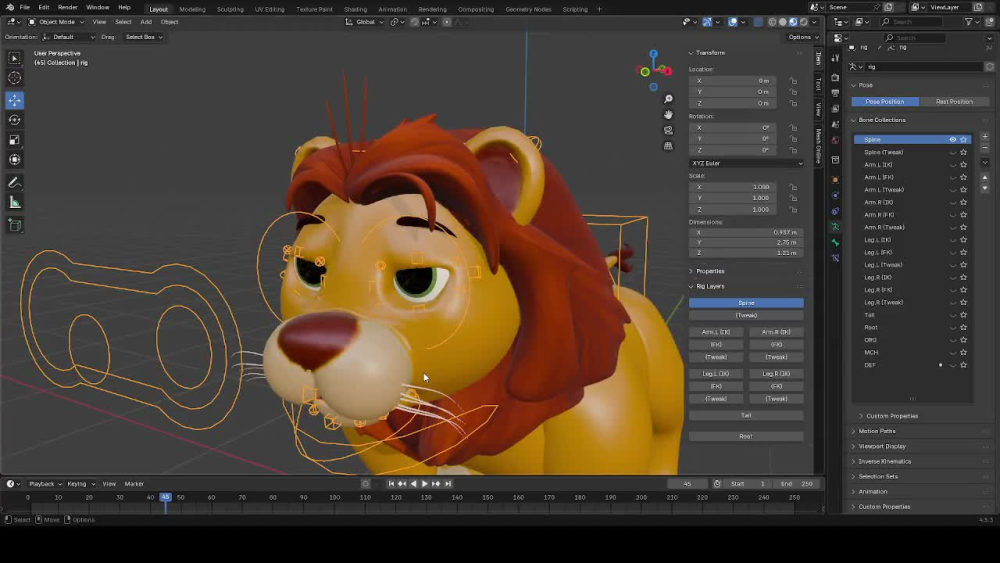The width and height of the screenshot is (1000, 563).
Task: Switch to the Shading workspace tab
Action: [x=355, y=10]
